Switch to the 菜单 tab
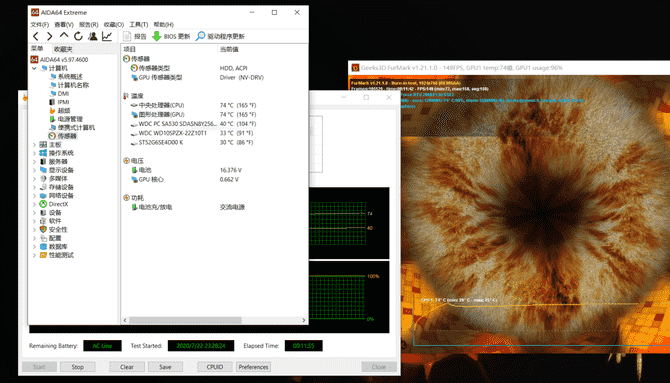Screen dimensions: 670x383 38,49
